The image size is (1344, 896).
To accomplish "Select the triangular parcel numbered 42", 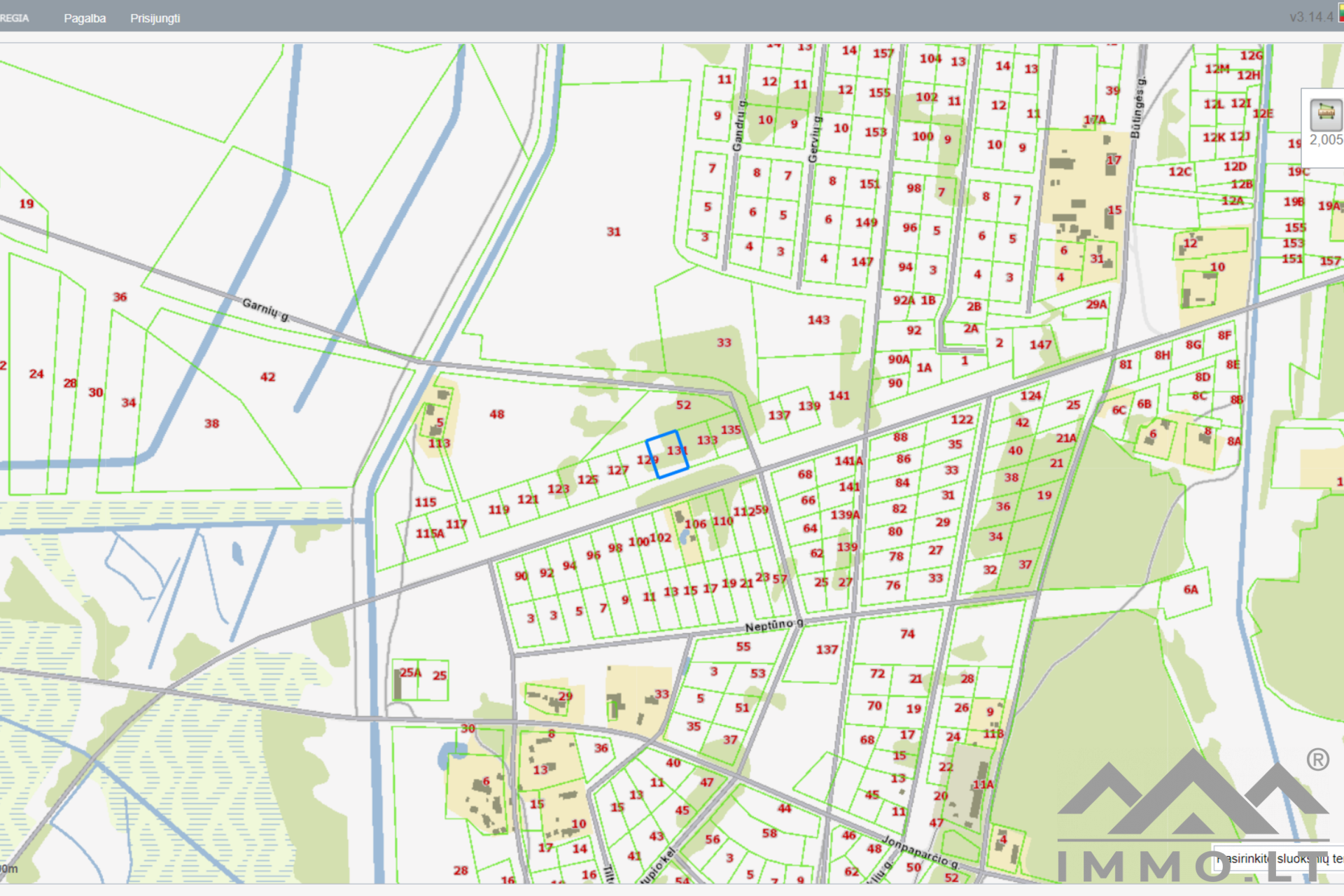I will pos(267,377).
